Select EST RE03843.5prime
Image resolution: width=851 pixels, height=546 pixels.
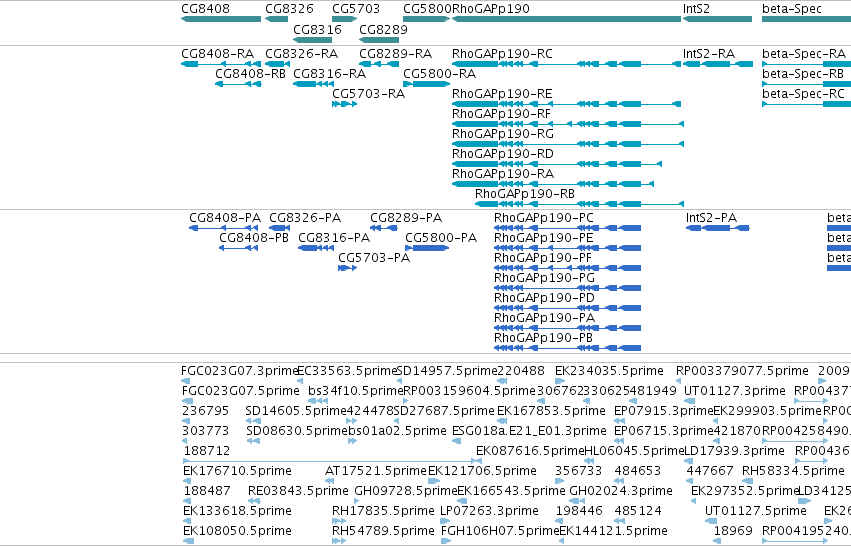pyautogui.click(x=253, y=501)
